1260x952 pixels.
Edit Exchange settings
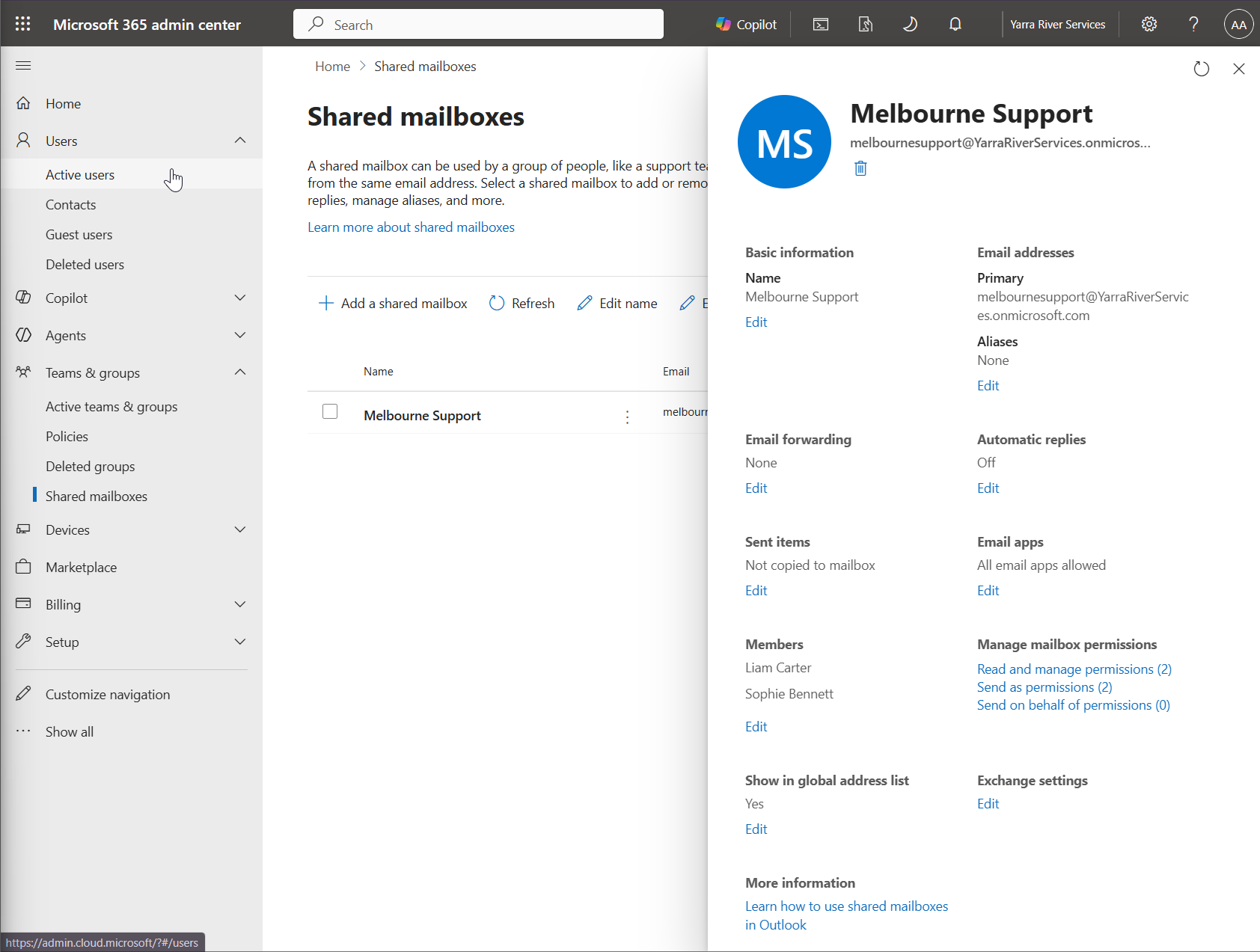pos(988,803)
